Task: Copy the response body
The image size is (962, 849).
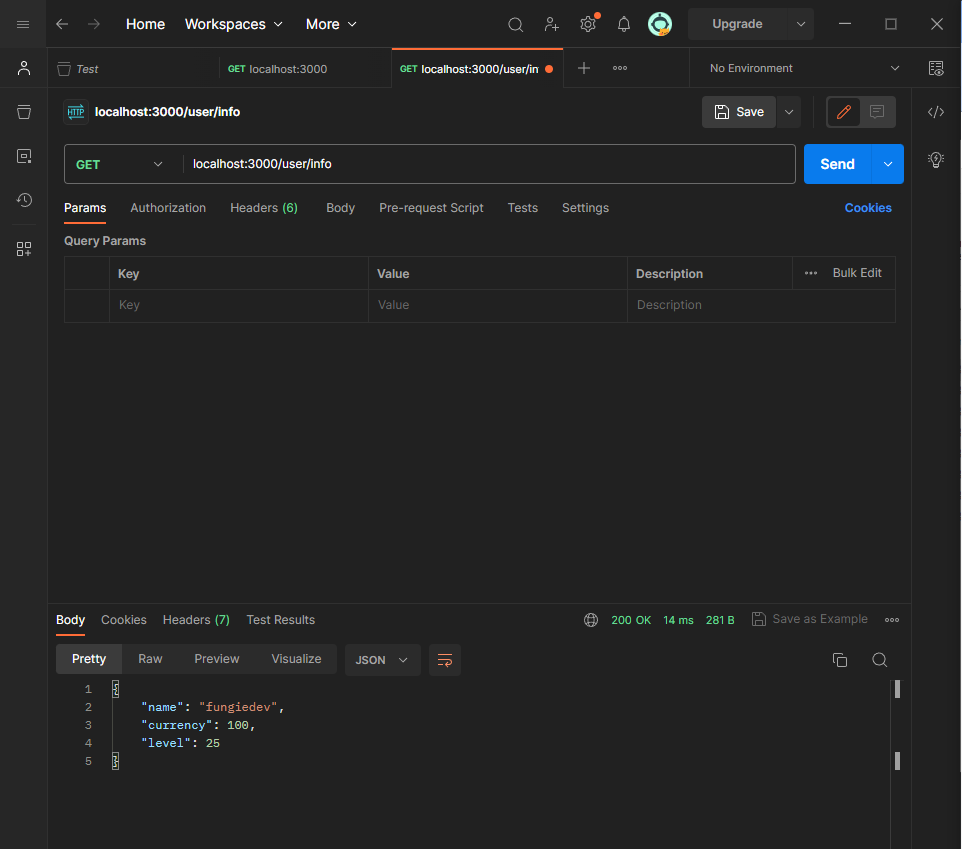Action: click(x=840, y=660)
